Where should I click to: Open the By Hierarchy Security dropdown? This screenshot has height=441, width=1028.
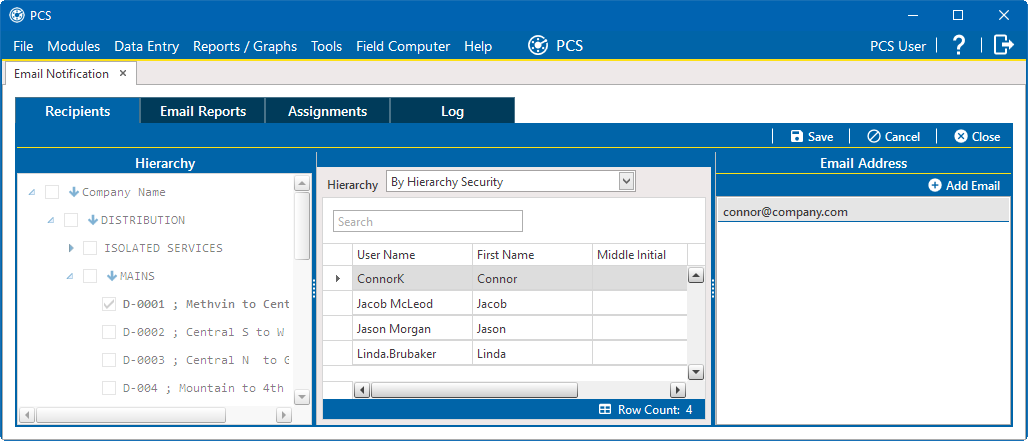pyautogui.click(x=627, y=182)
